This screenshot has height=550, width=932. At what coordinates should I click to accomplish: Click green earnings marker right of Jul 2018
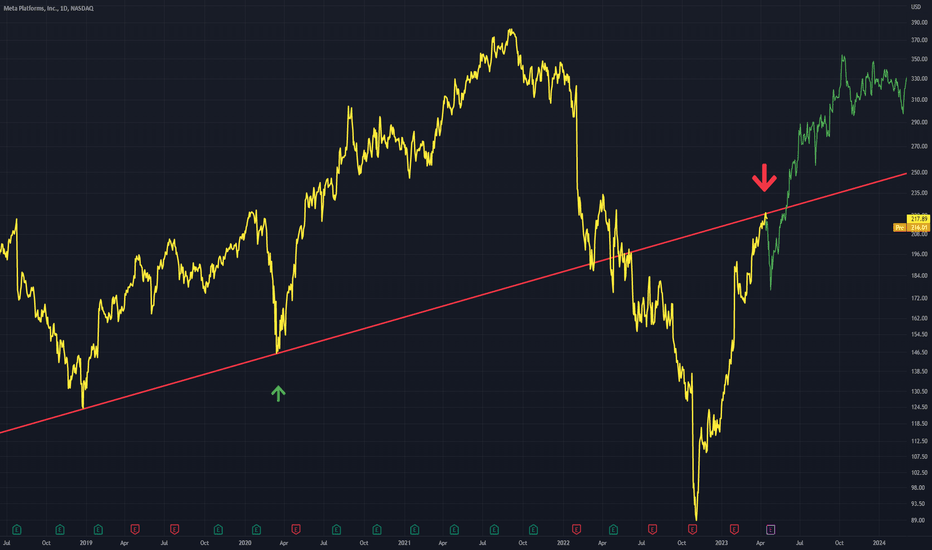[x=17, y=529]
